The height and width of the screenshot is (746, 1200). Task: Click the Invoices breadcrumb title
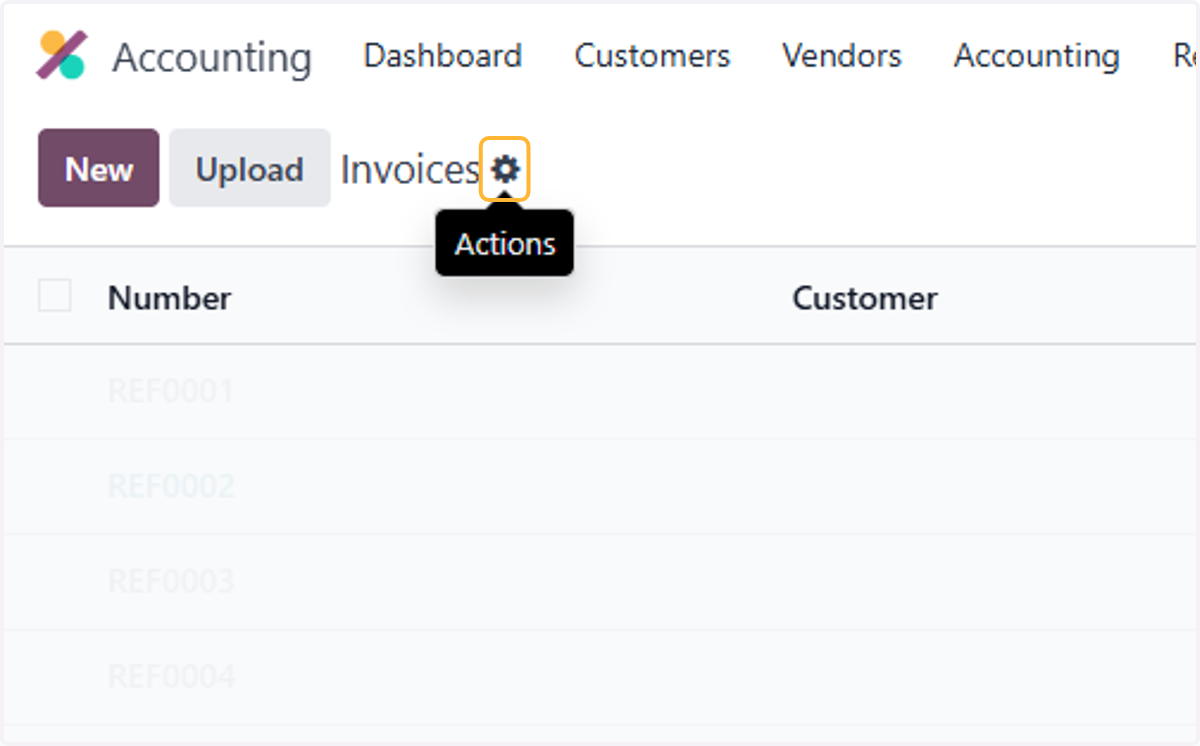point(410,170)
